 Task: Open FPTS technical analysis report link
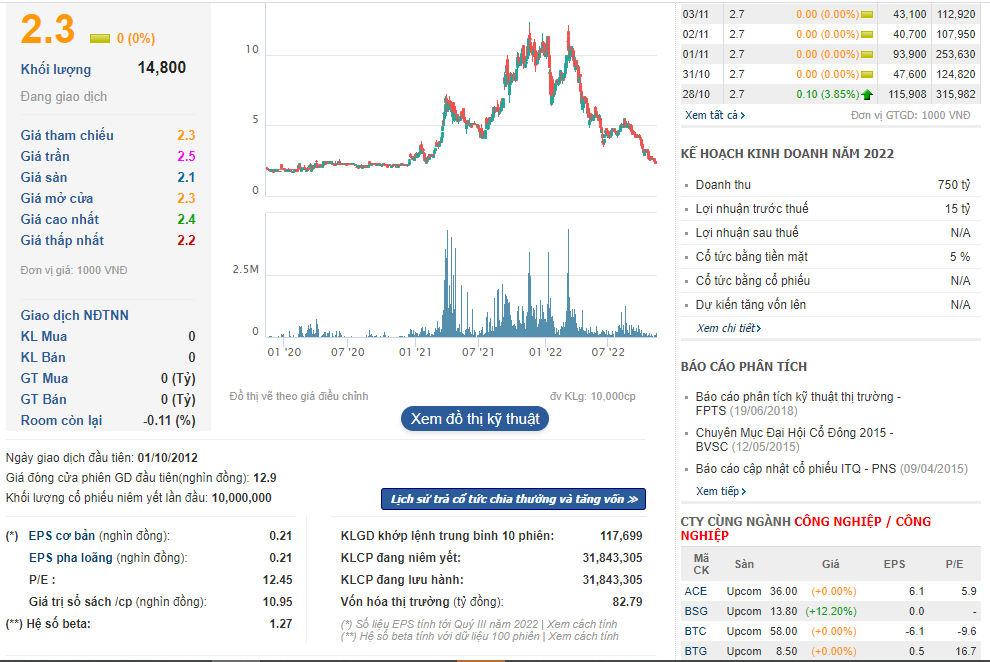coord(798,404)
